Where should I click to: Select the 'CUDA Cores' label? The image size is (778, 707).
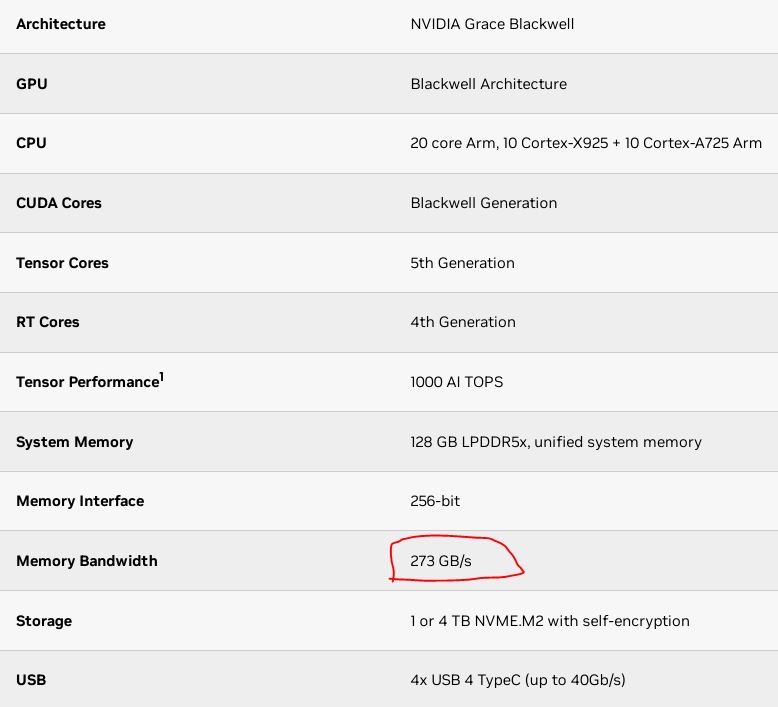click(x=59, y=203)
